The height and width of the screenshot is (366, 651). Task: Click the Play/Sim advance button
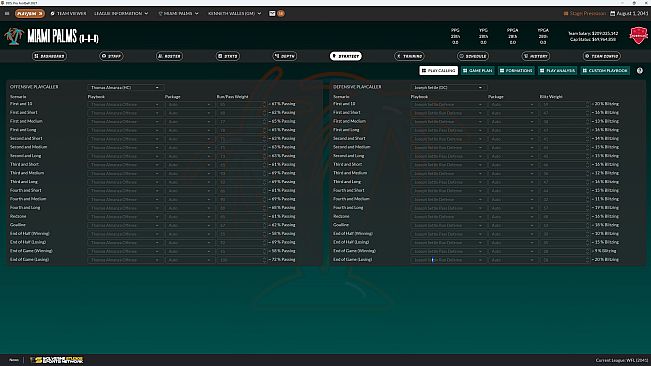coord(29,14)
